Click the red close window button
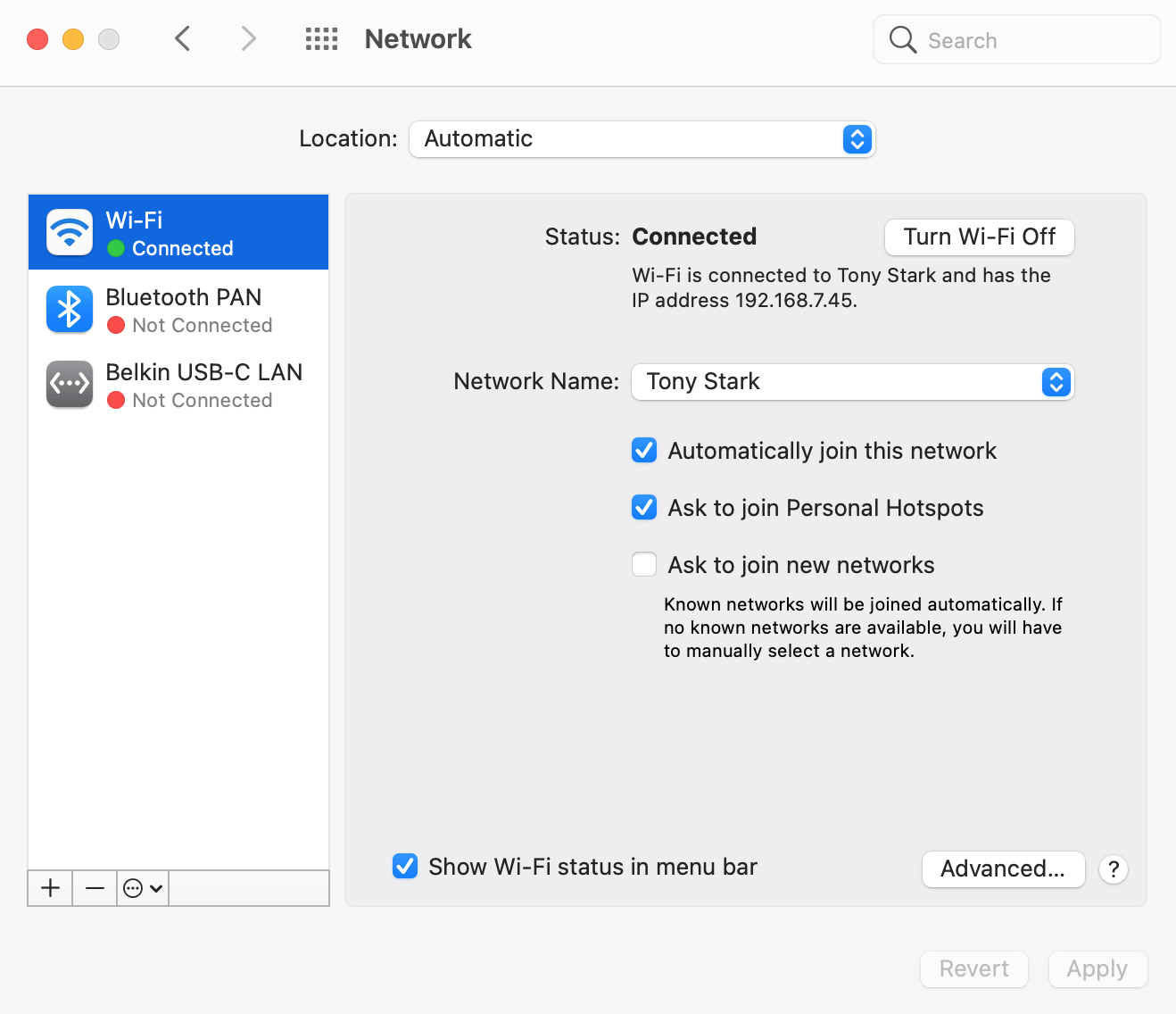 point(37,39)
